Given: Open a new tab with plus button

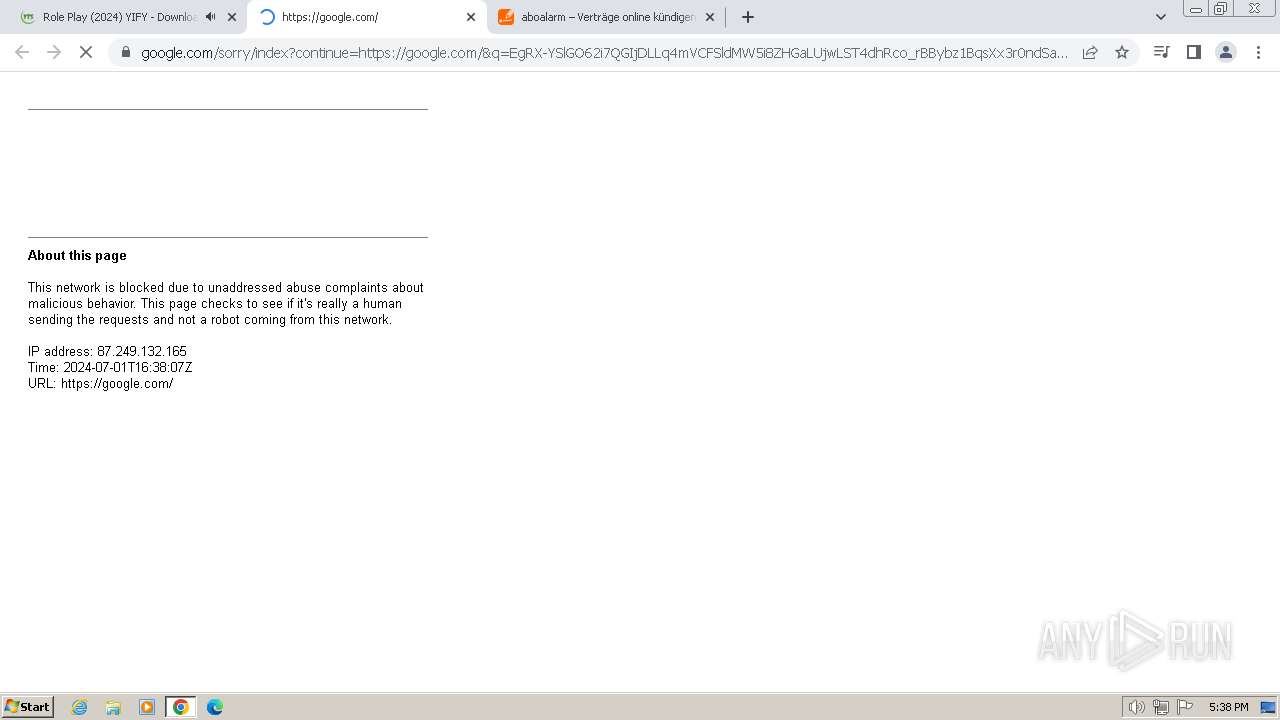Looking at the screenshot, I should (x=748, y=17).
